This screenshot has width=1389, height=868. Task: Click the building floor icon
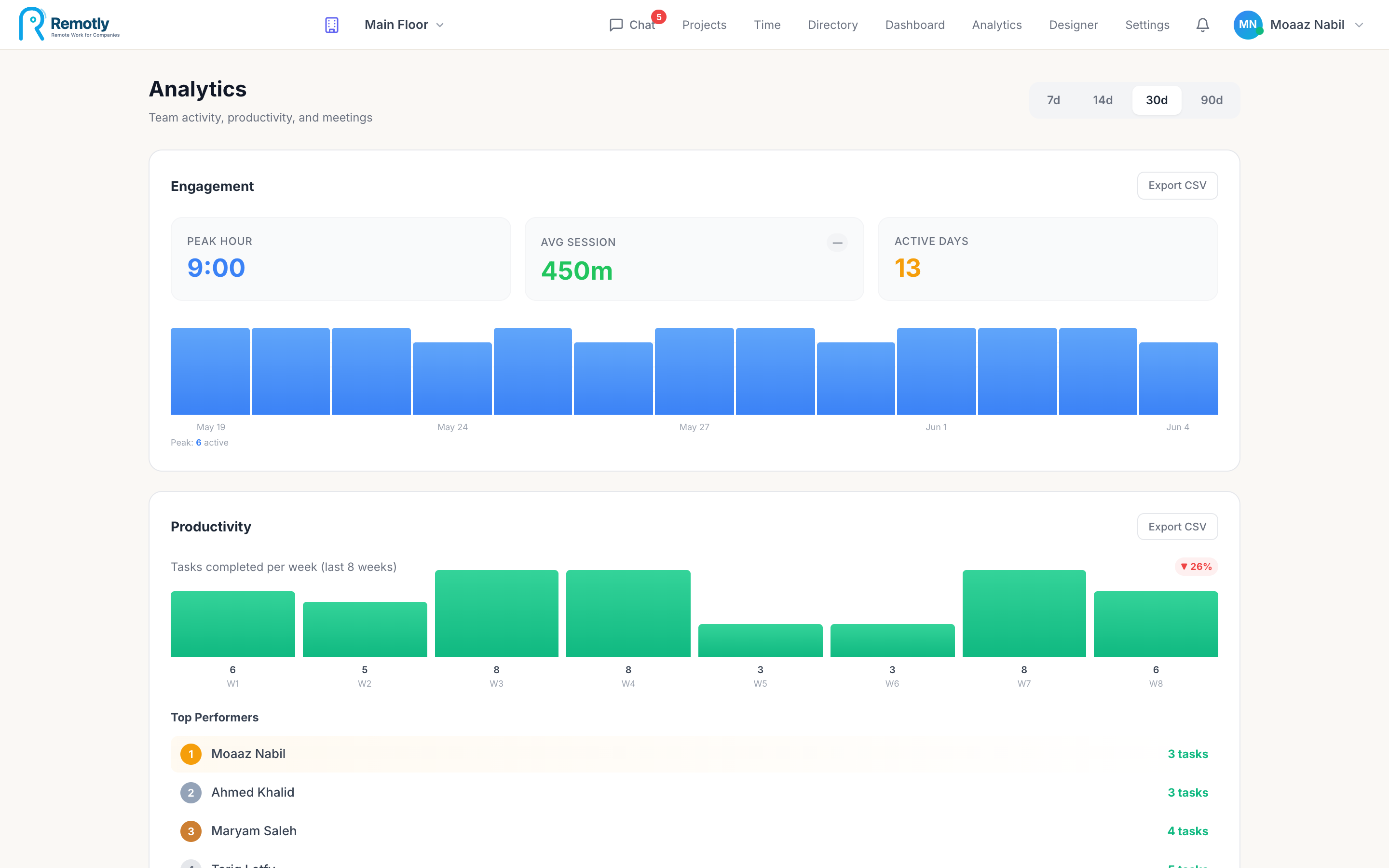coord(332,25)
